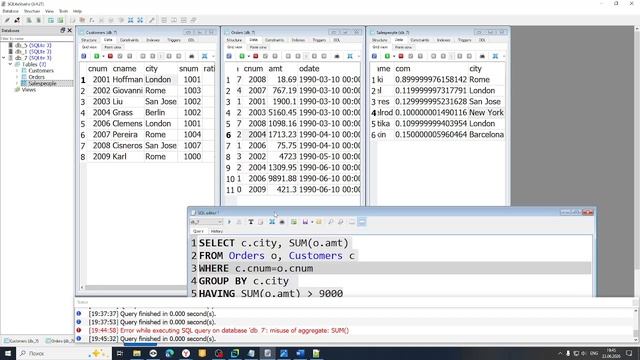This screenshot has width=640, height=360.
Task: Open database selector combo in SQL editor
Action: coord(207,222)
